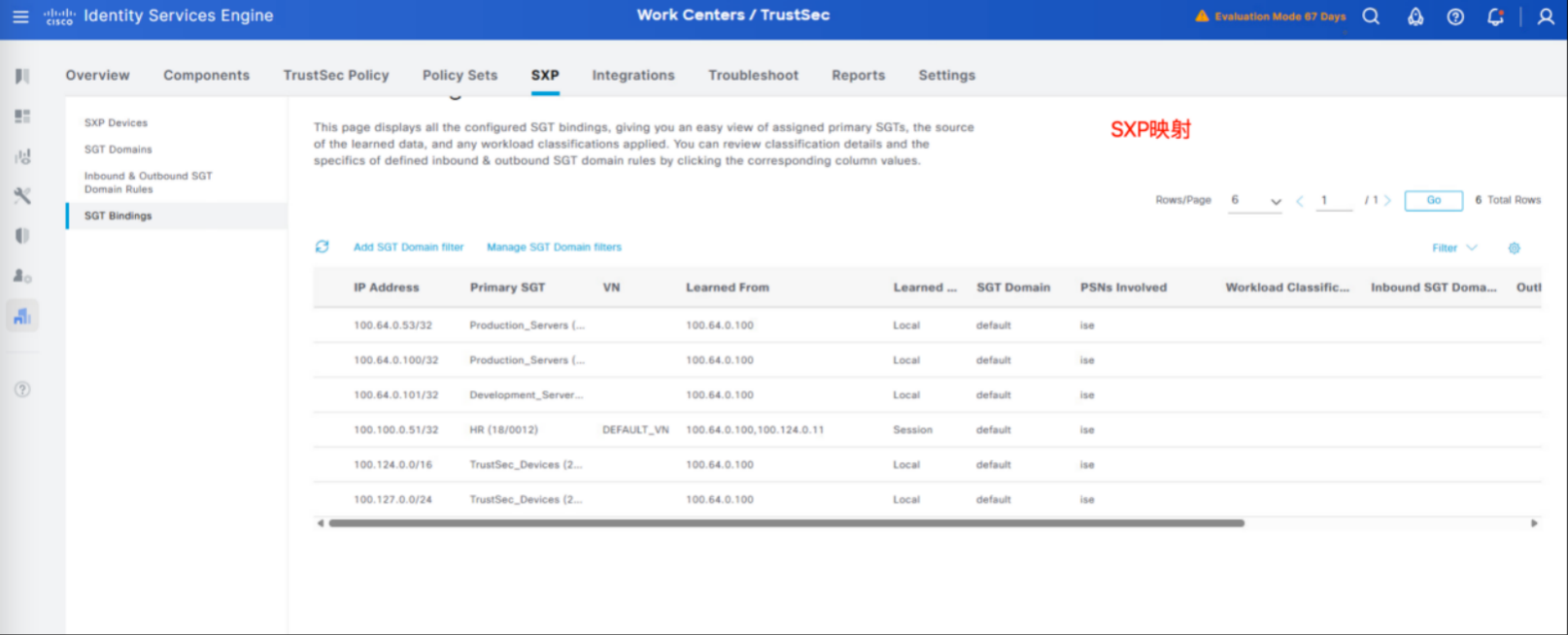The image size is (1568, 635).
Task: Click IP address 100.64.0.53/32 cell
Action: pyautogui.click(x=392, y=325)
